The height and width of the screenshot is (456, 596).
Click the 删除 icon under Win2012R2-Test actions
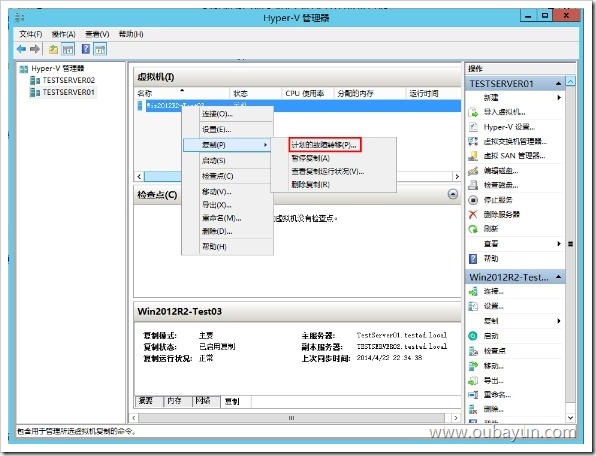473,409
